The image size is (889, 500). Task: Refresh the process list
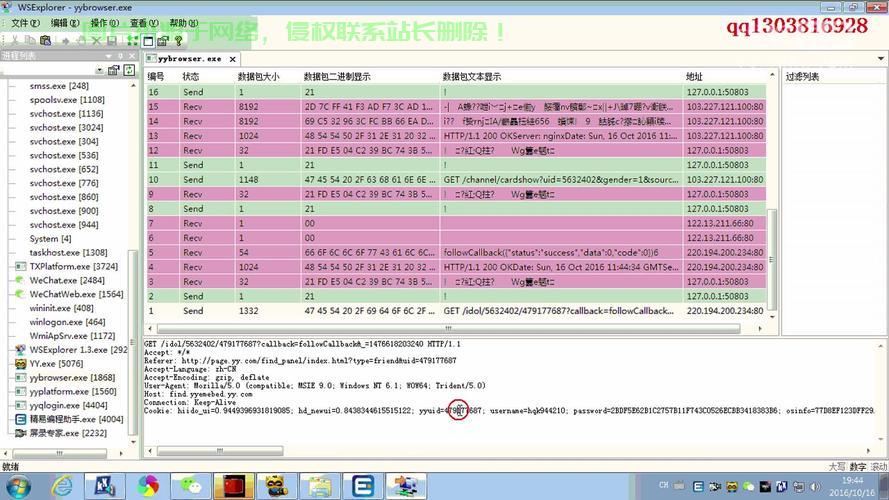[x=129, y=70]
